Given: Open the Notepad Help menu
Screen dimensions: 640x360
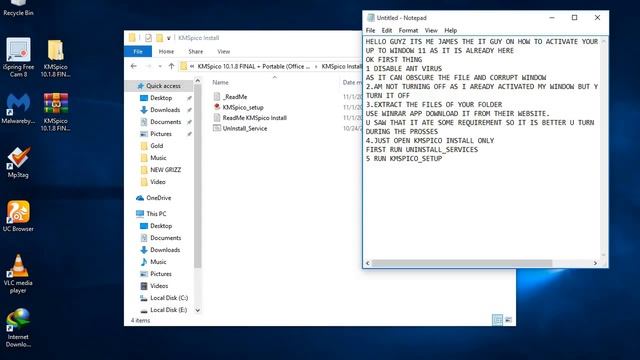Looking at the screenshot, I should pos(450,30).
